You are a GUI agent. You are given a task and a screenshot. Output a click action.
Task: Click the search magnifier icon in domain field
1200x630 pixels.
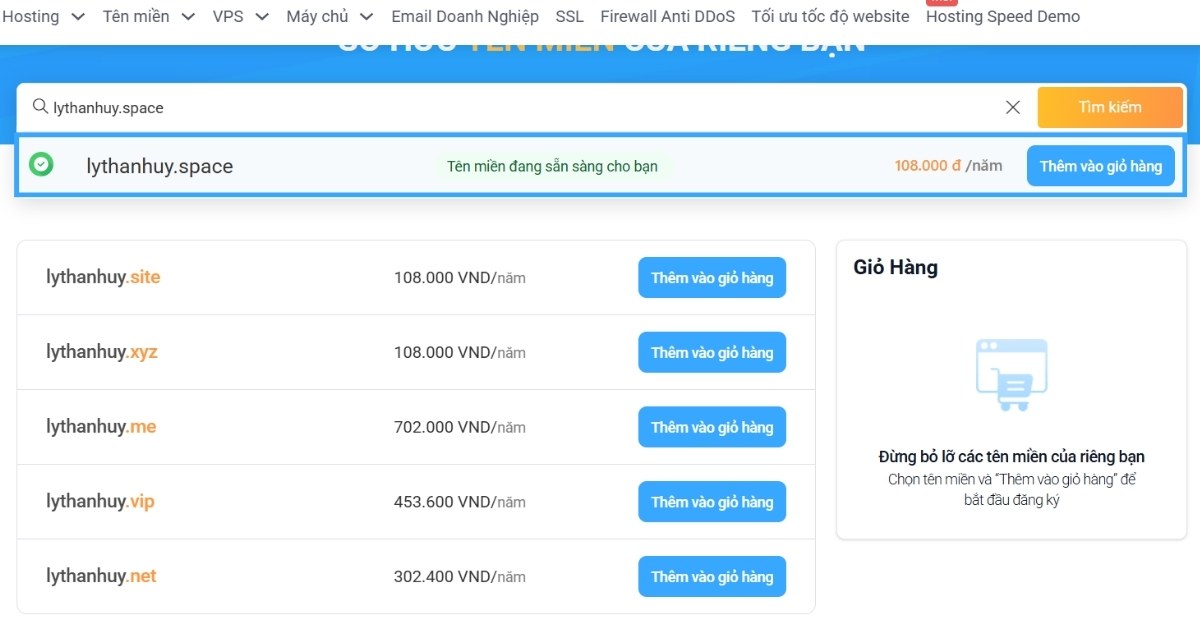[x=40, y=107]
